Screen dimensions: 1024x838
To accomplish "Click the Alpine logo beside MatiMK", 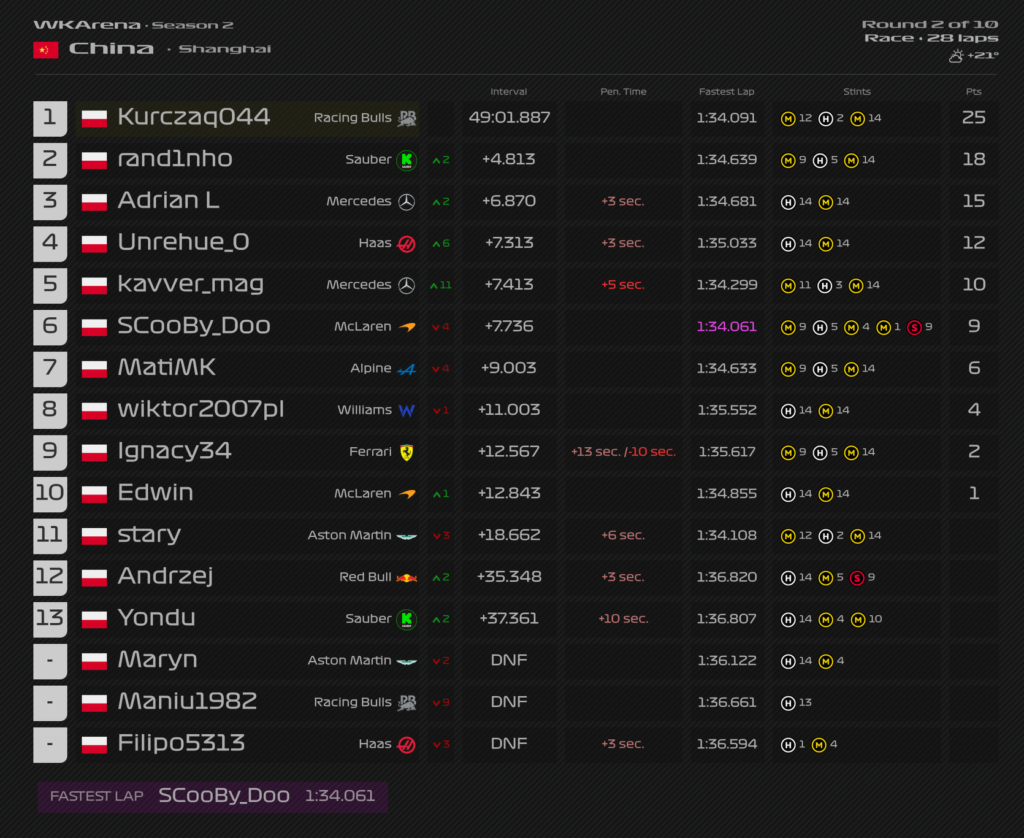I will 406,369.
